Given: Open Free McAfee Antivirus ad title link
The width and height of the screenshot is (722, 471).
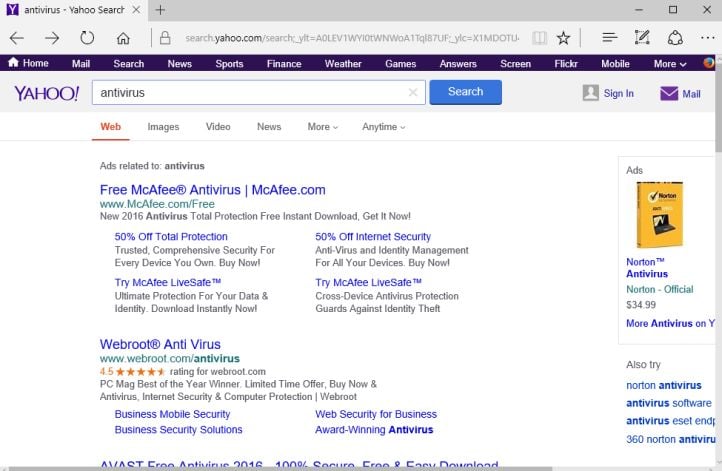Looking at the screenshot, I should coord(213,190).
